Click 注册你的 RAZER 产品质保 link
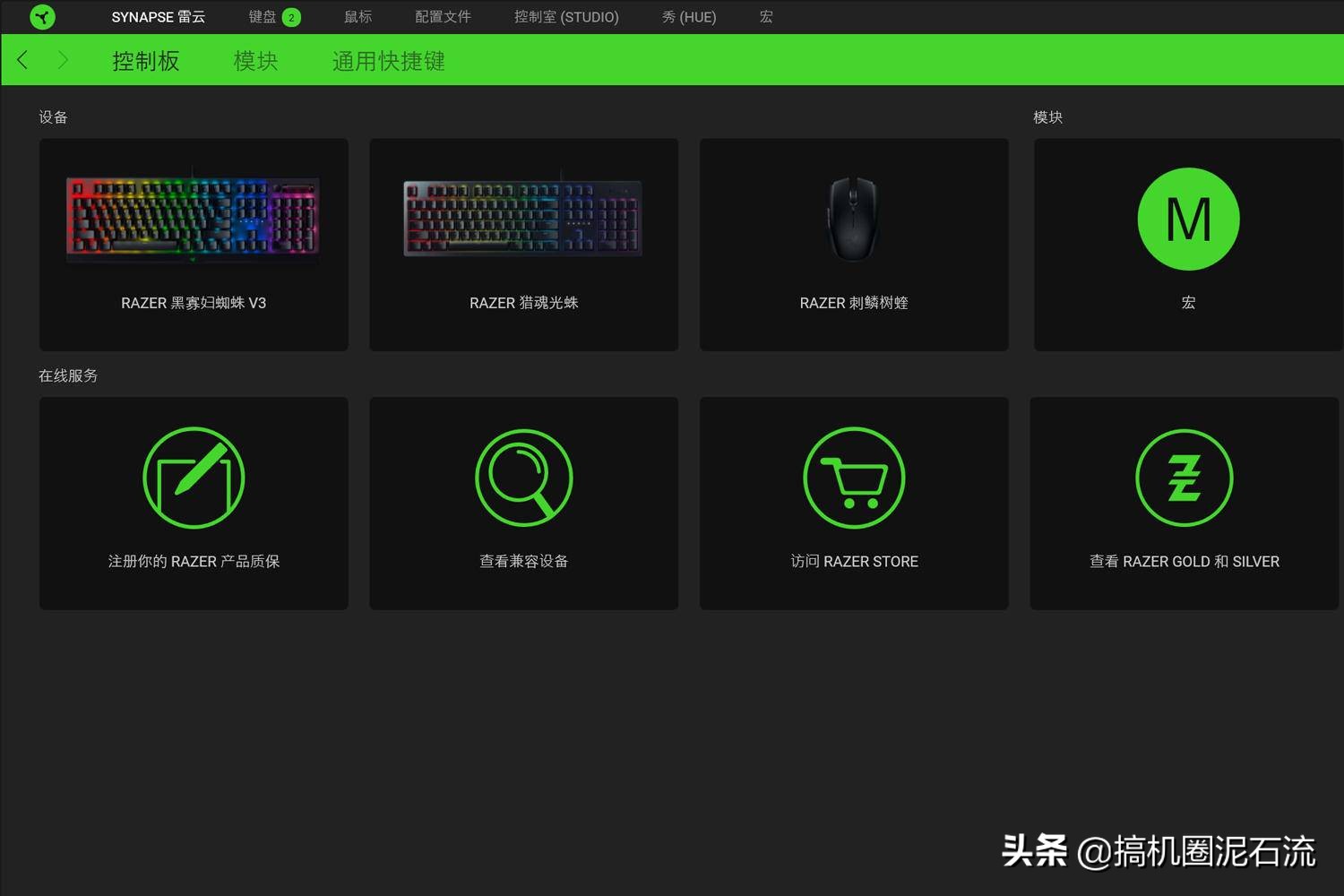 [x=194, y=561]
